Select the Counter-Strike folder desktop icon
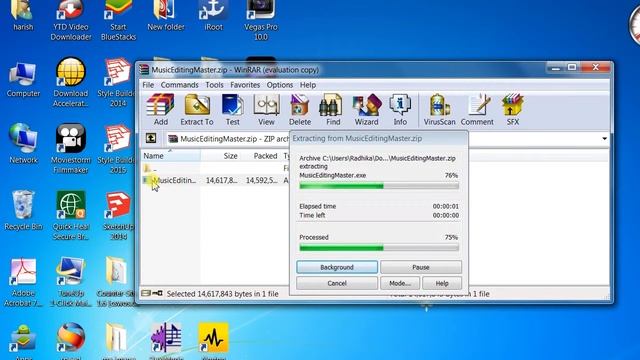This screenshot has height=360, width=640. pyautogui.click(x=116, y=282)
